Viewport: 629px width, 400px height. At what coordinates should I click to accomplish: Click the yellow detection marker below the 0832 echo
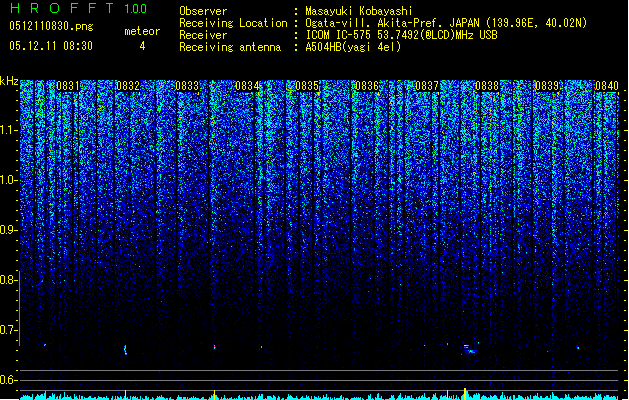[126, 394]
